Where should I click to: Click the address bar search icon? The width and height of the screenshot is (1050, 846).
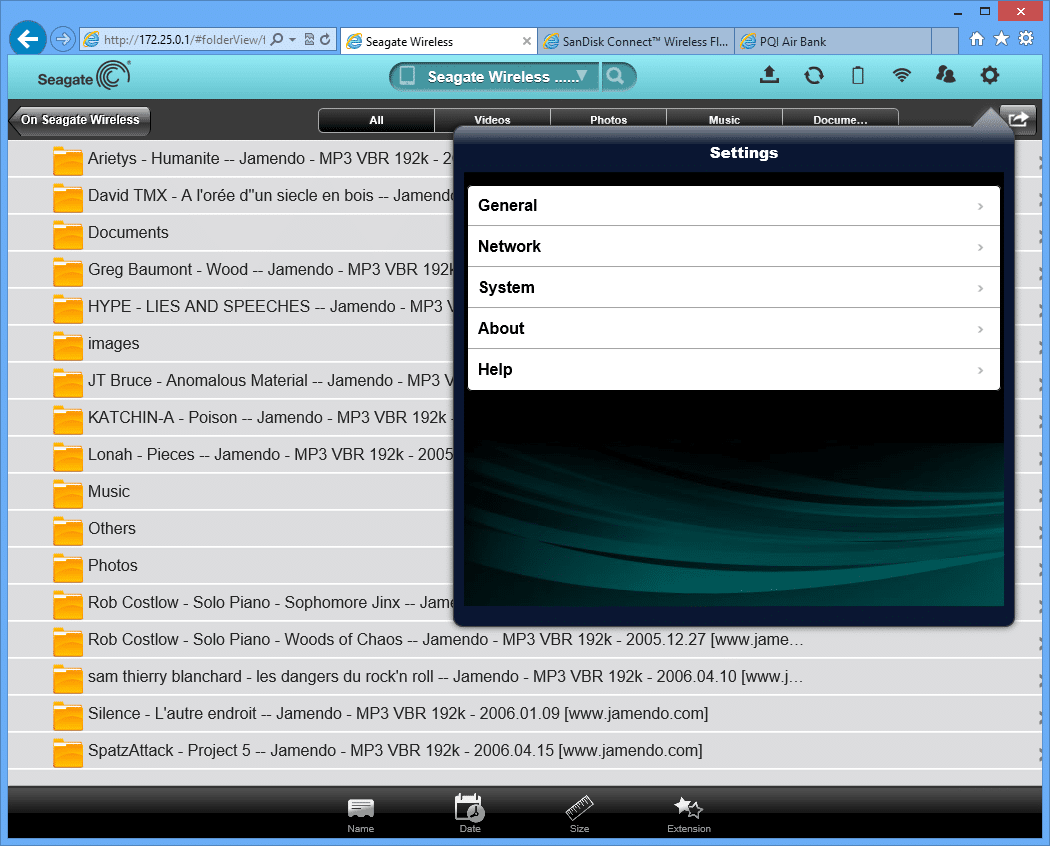pos(277,40)
